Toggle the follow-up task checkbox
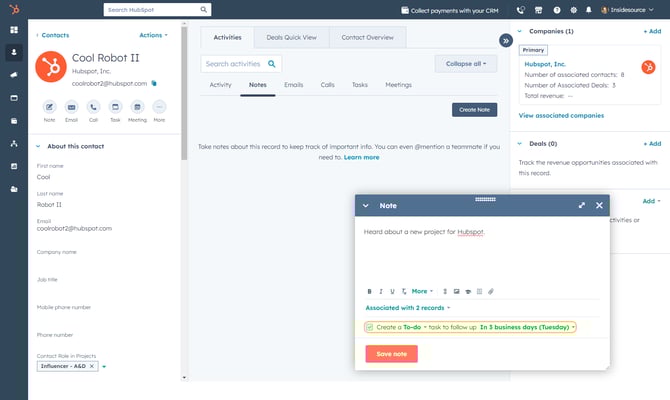The height and width of the screenshot is (400, 670). (370, 327)
